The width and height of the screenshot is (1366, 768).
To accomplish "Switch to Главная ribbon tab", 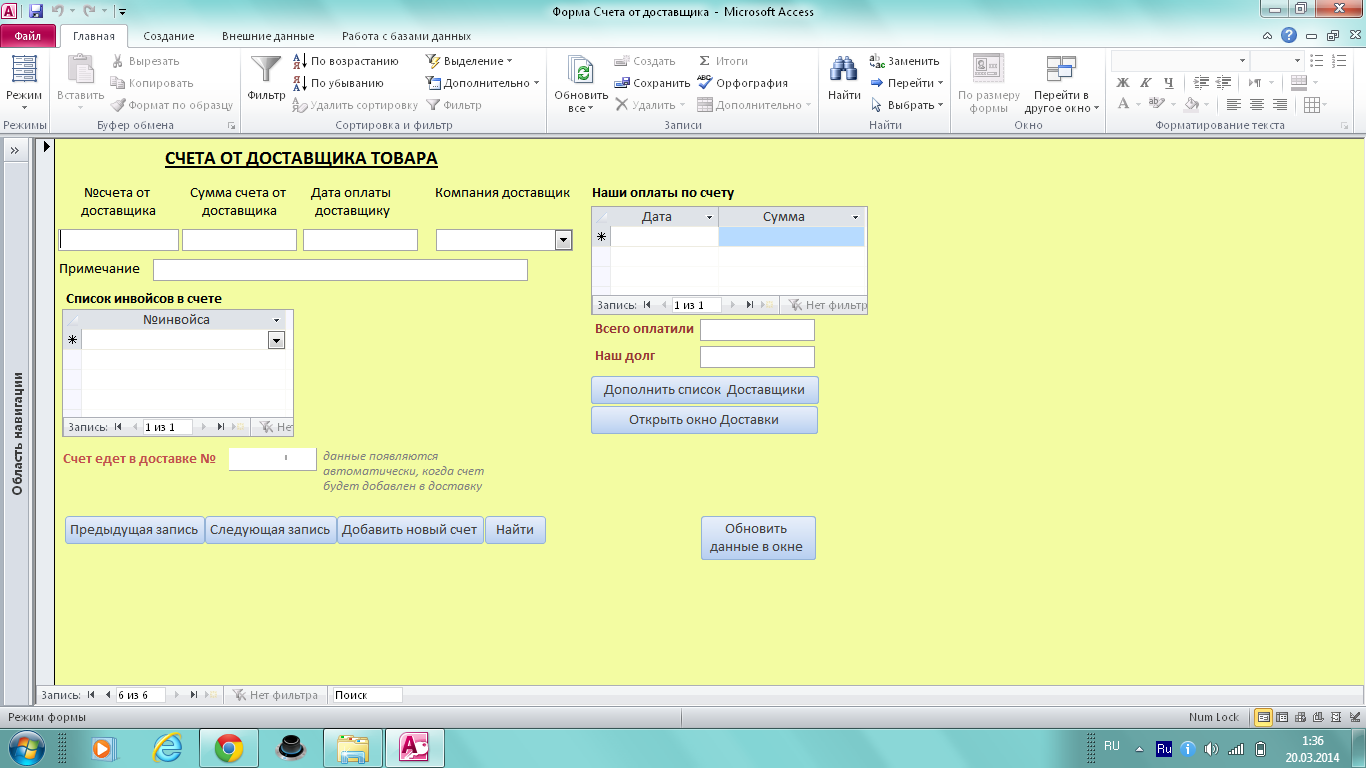I will pyautogui.click(x=94, y=36).
